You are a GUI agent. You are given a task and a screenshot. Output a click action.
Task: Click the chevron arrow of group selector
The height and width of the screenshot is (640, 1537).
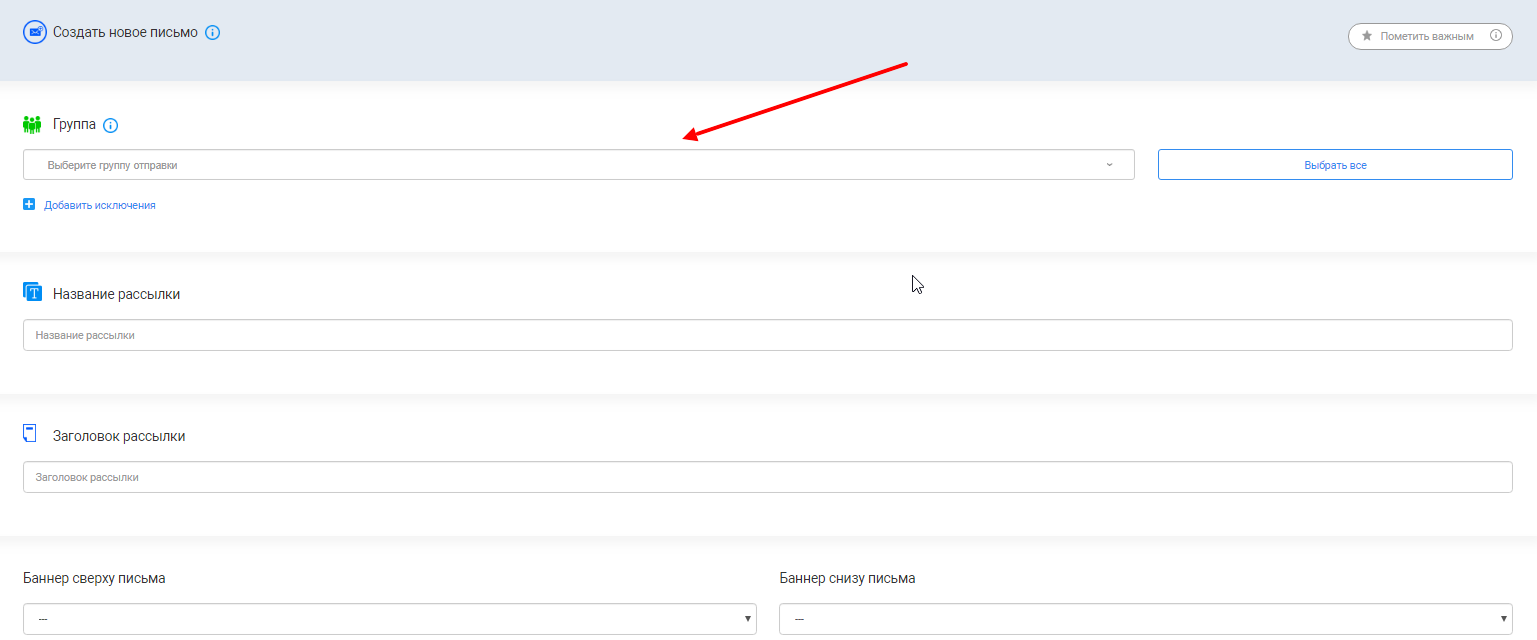[x=1109, y=165]
